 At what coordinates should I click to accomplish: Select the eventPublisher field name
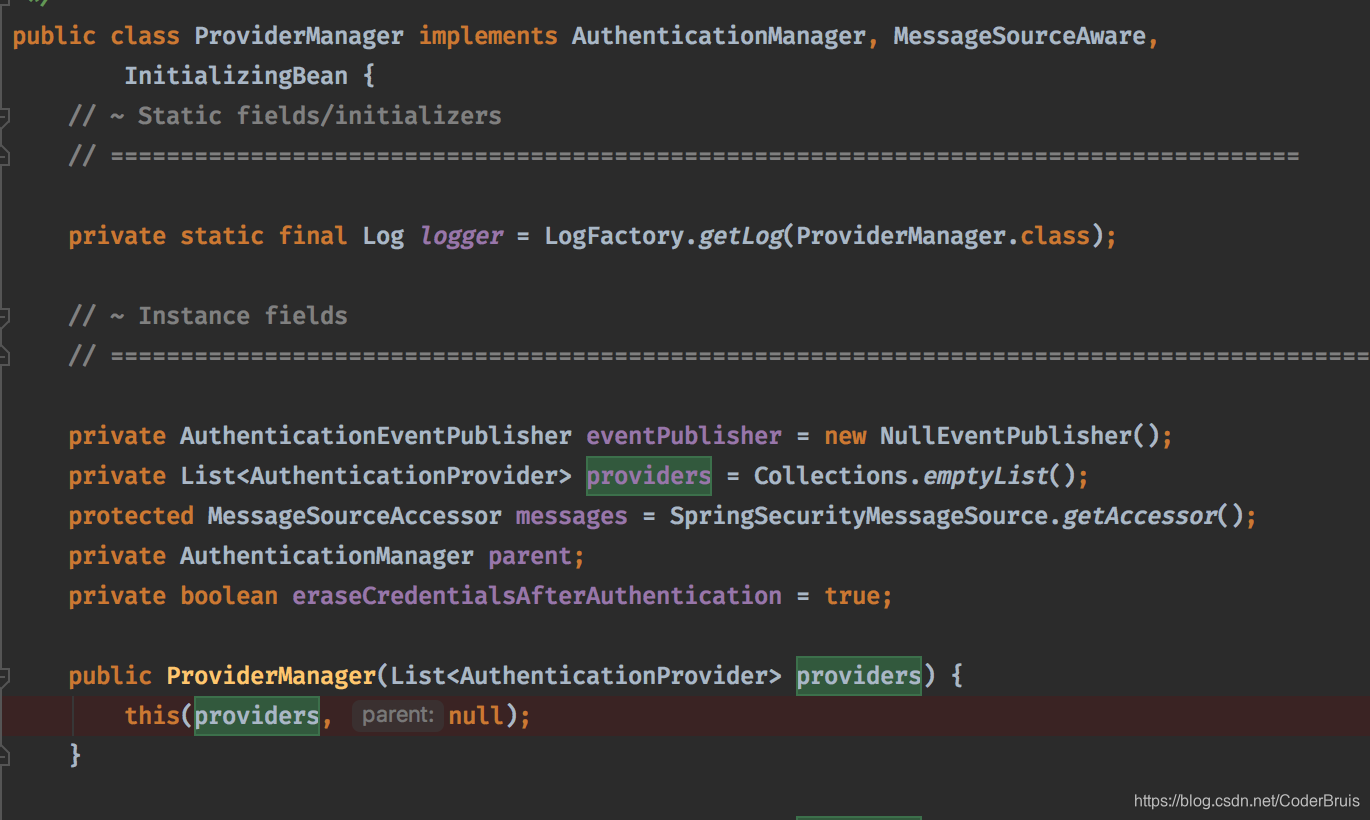point(684,436)
